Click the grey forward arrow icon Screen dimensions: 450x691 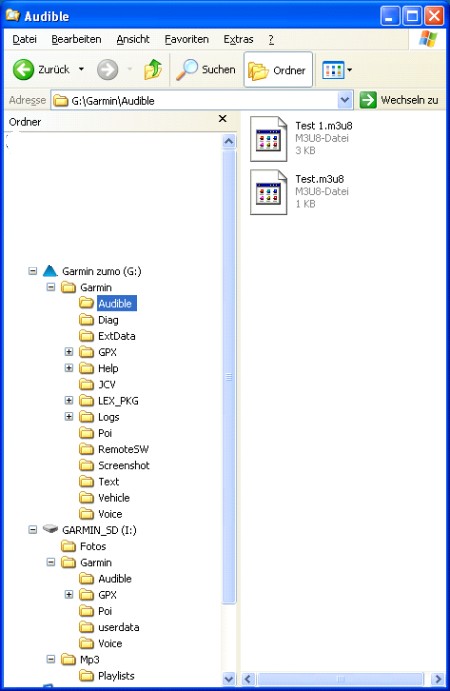click(x=108, y=70)
